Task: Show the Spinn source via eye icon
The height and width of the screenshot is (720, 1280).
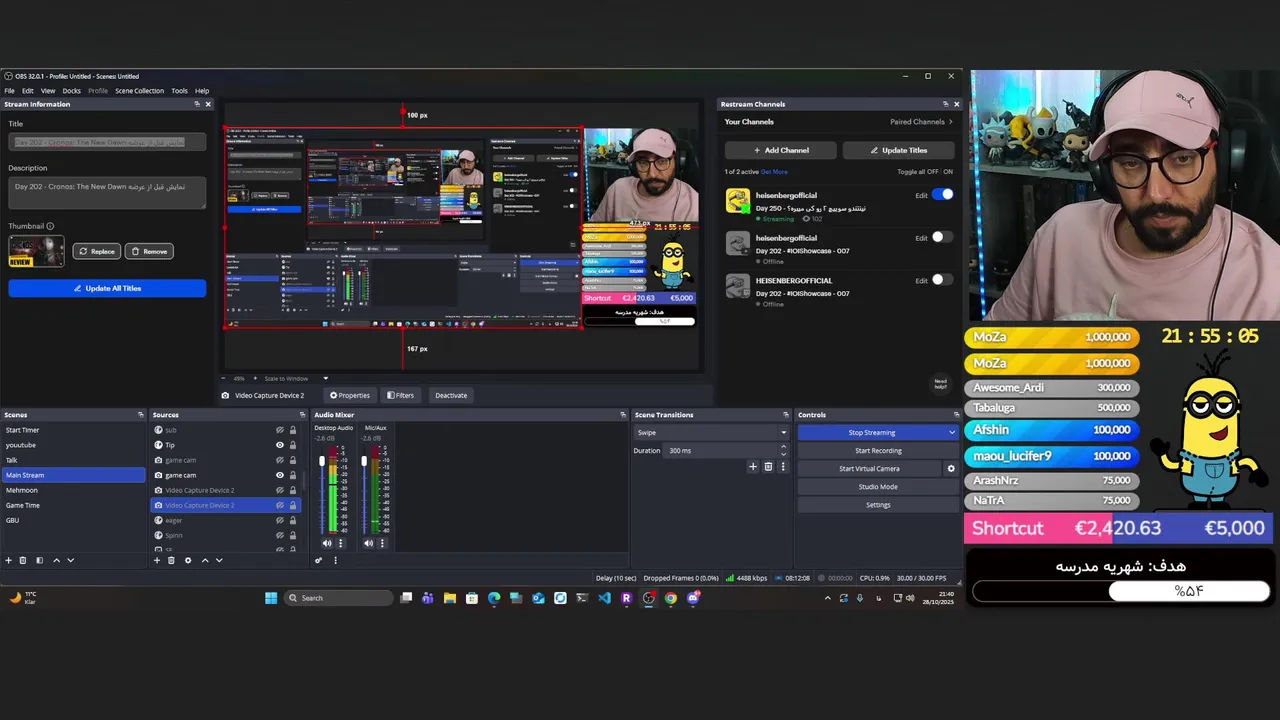Action: (280, 535)
